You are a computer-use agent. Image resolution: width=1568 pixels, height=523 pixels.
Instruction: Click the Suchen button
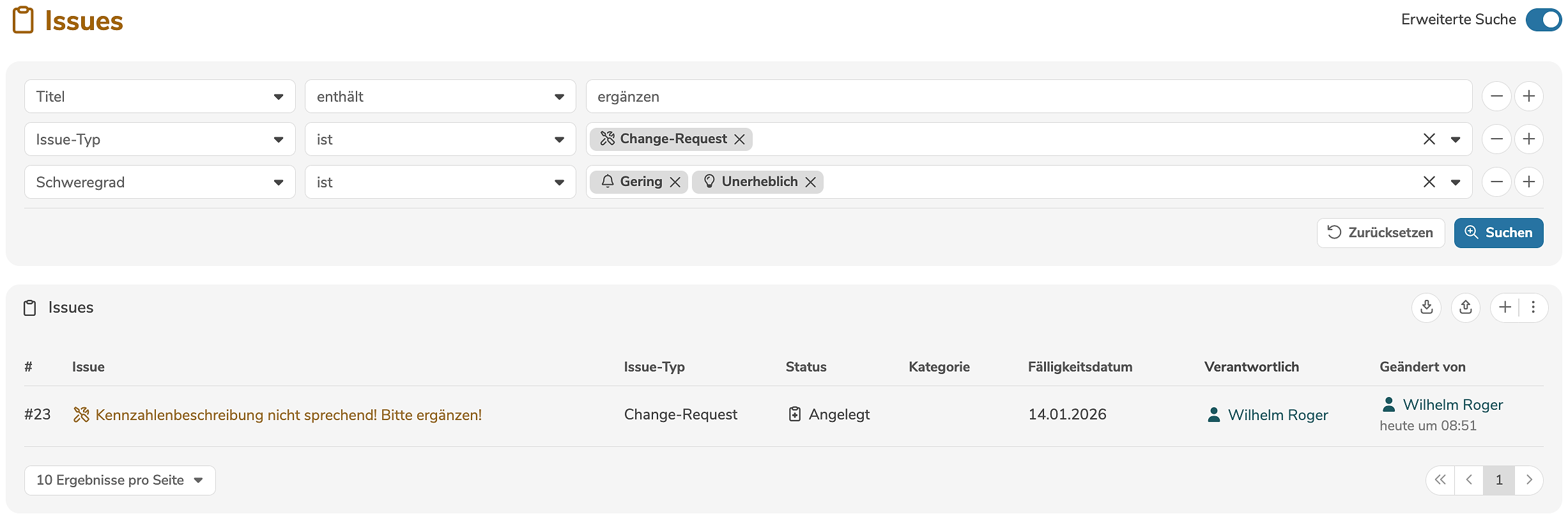coord(1498,233)
